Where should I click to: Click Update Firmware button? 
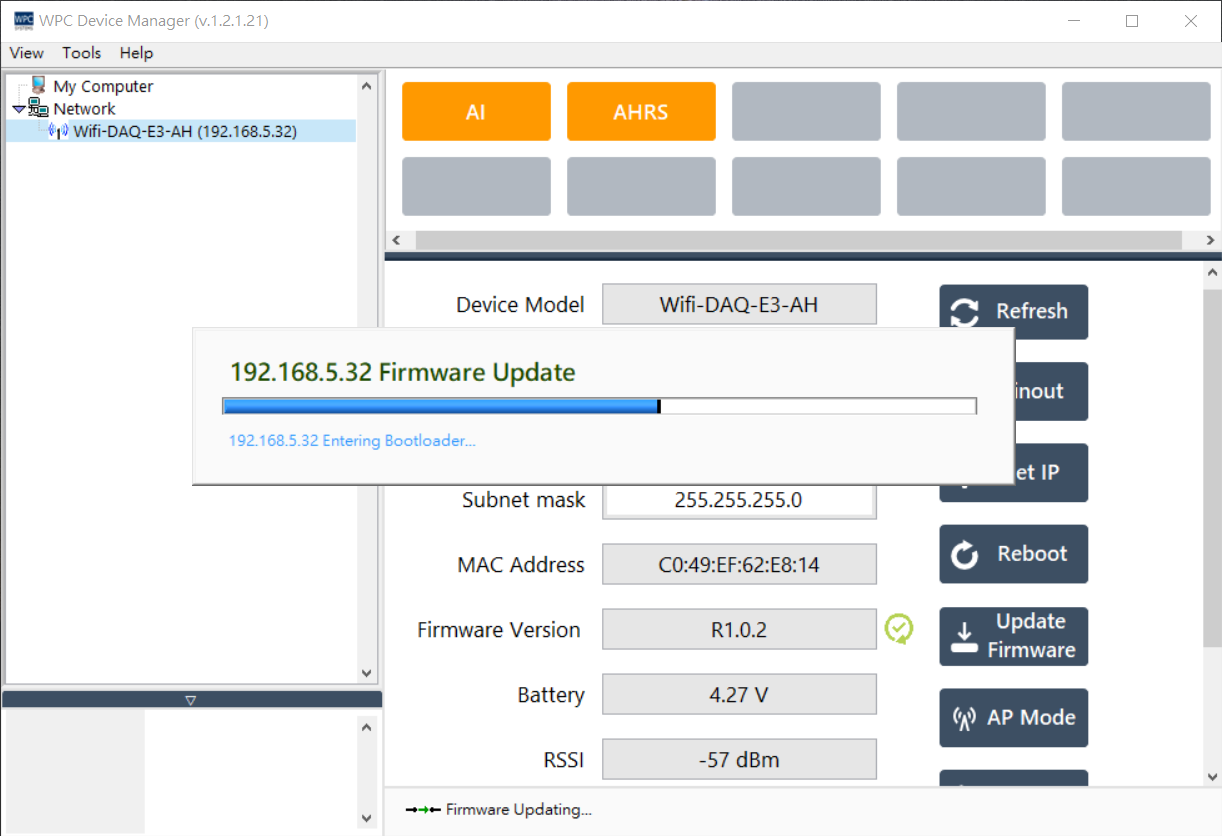point(1013,636)
